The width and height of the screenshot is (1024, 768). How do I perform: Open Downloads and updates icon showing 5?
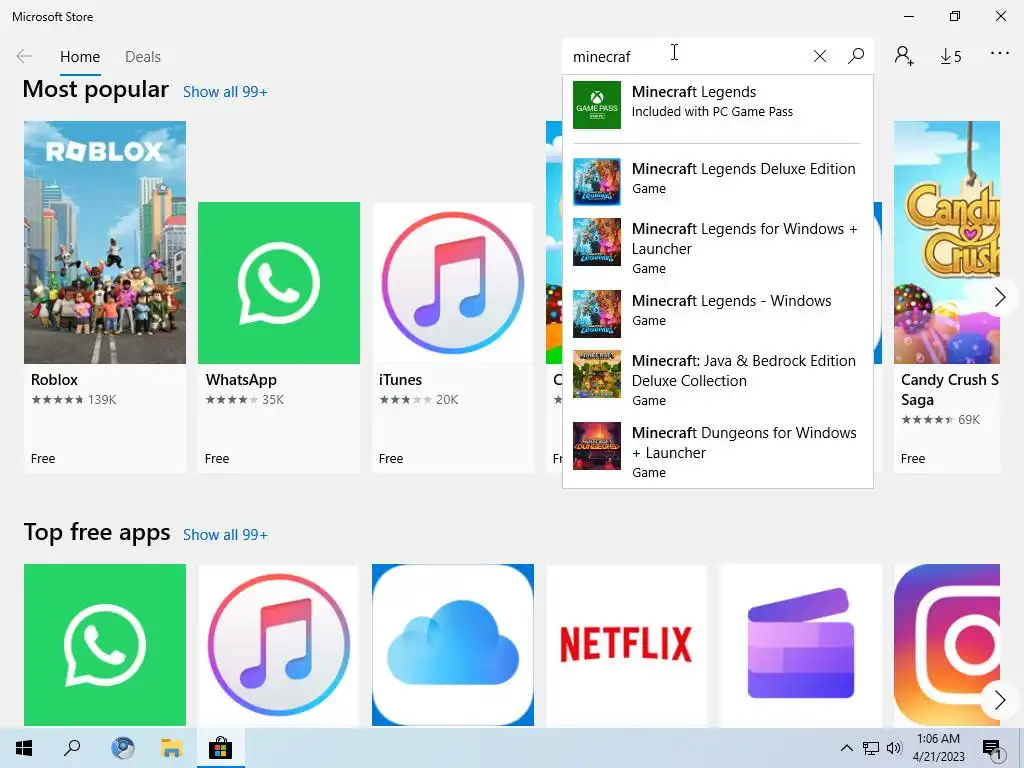tap(951, 57)
